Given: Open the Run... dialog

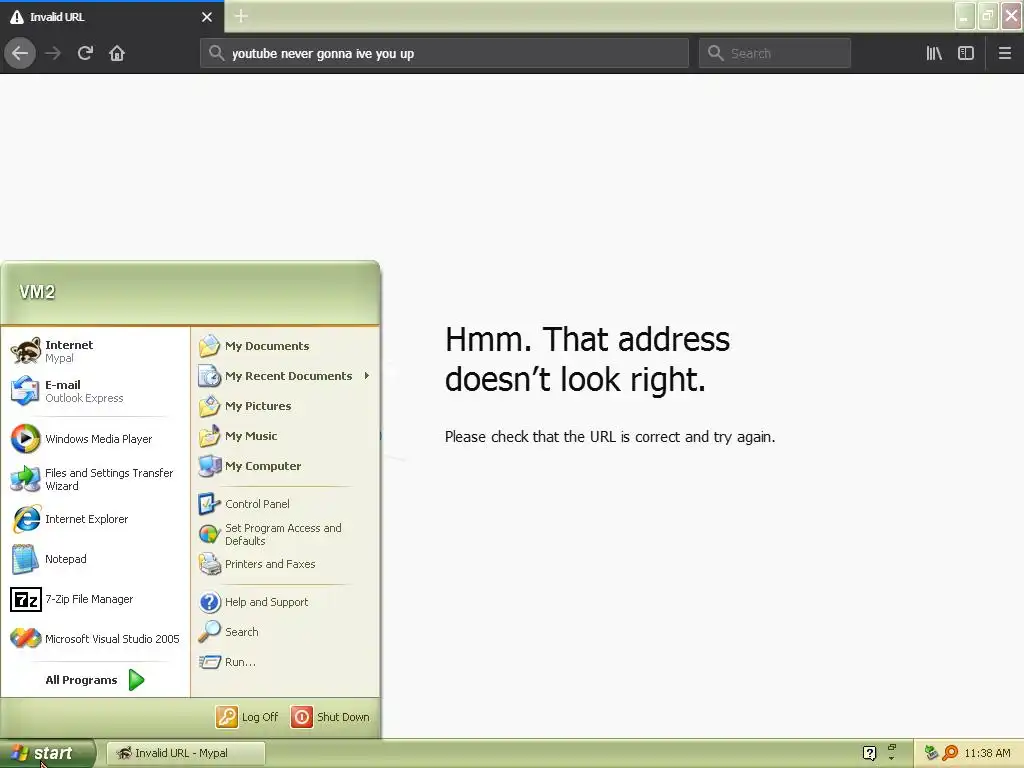Looking at the screenshot, I should 285,662.
